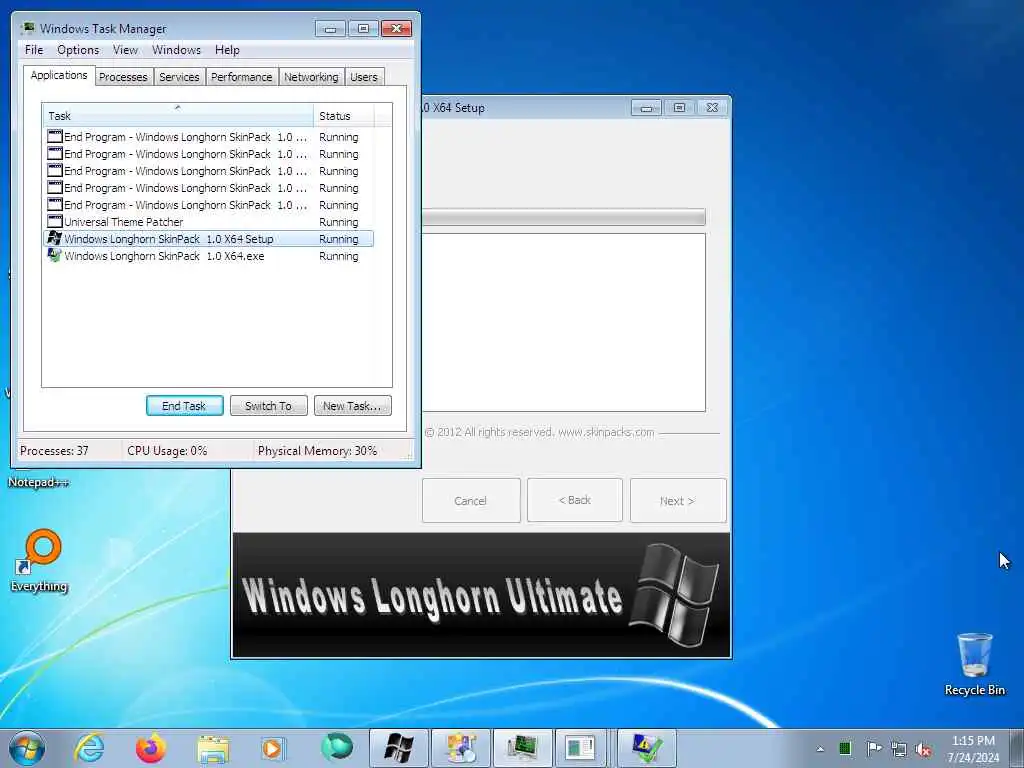Screen dimensions: 1024x768
Task: Open the View menu in Task Manager
Action: click(125, 50)
